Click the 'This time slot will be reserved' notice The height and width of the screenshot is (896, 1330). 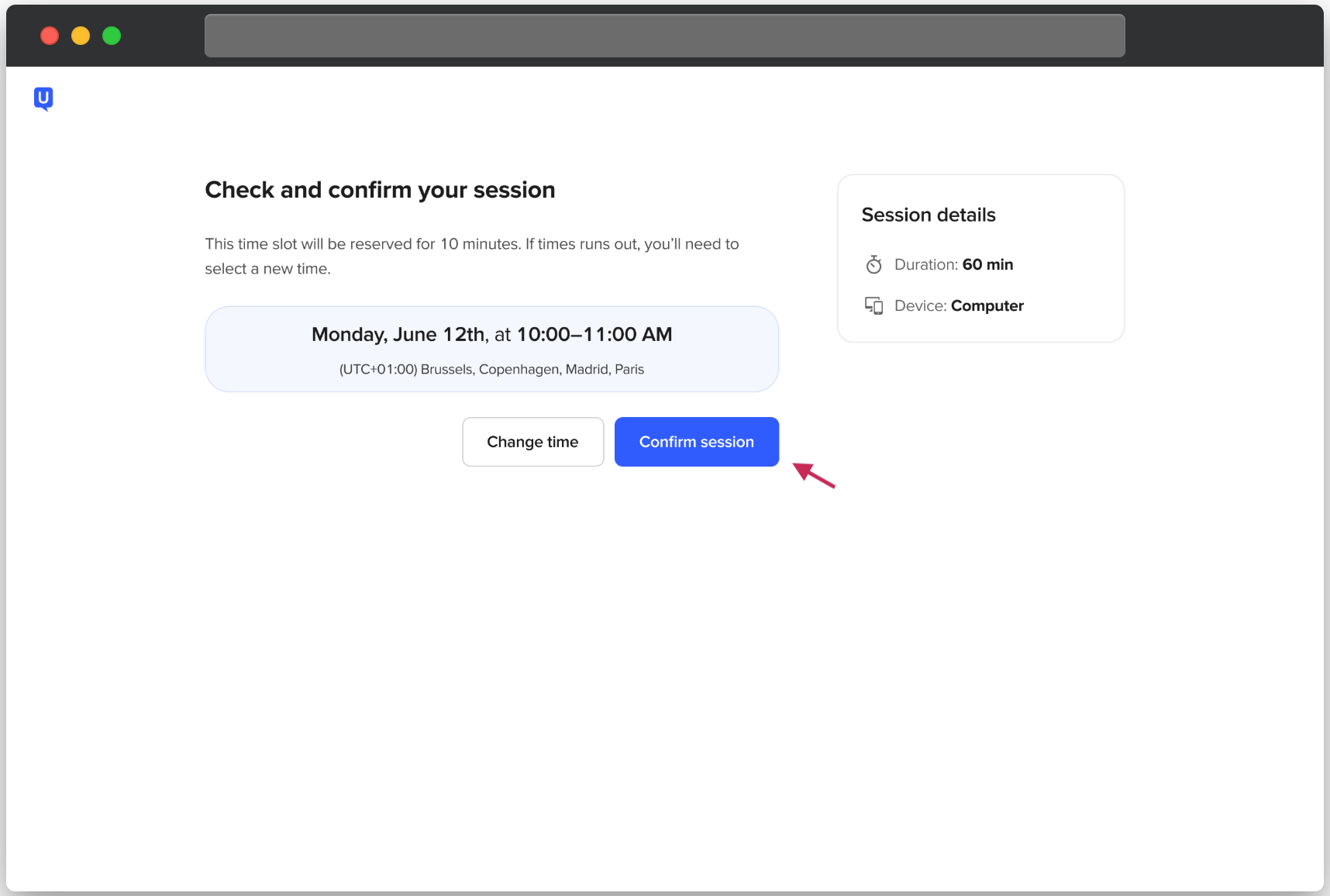pyautogui.click(x=472, y=256)
